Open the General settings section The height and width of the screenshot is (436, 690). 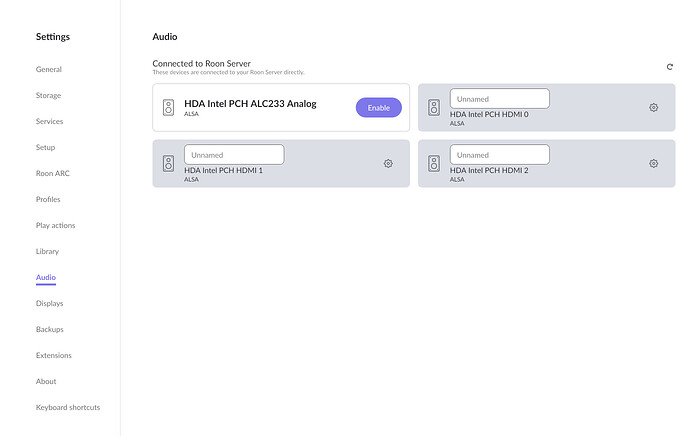click(49, 70)
